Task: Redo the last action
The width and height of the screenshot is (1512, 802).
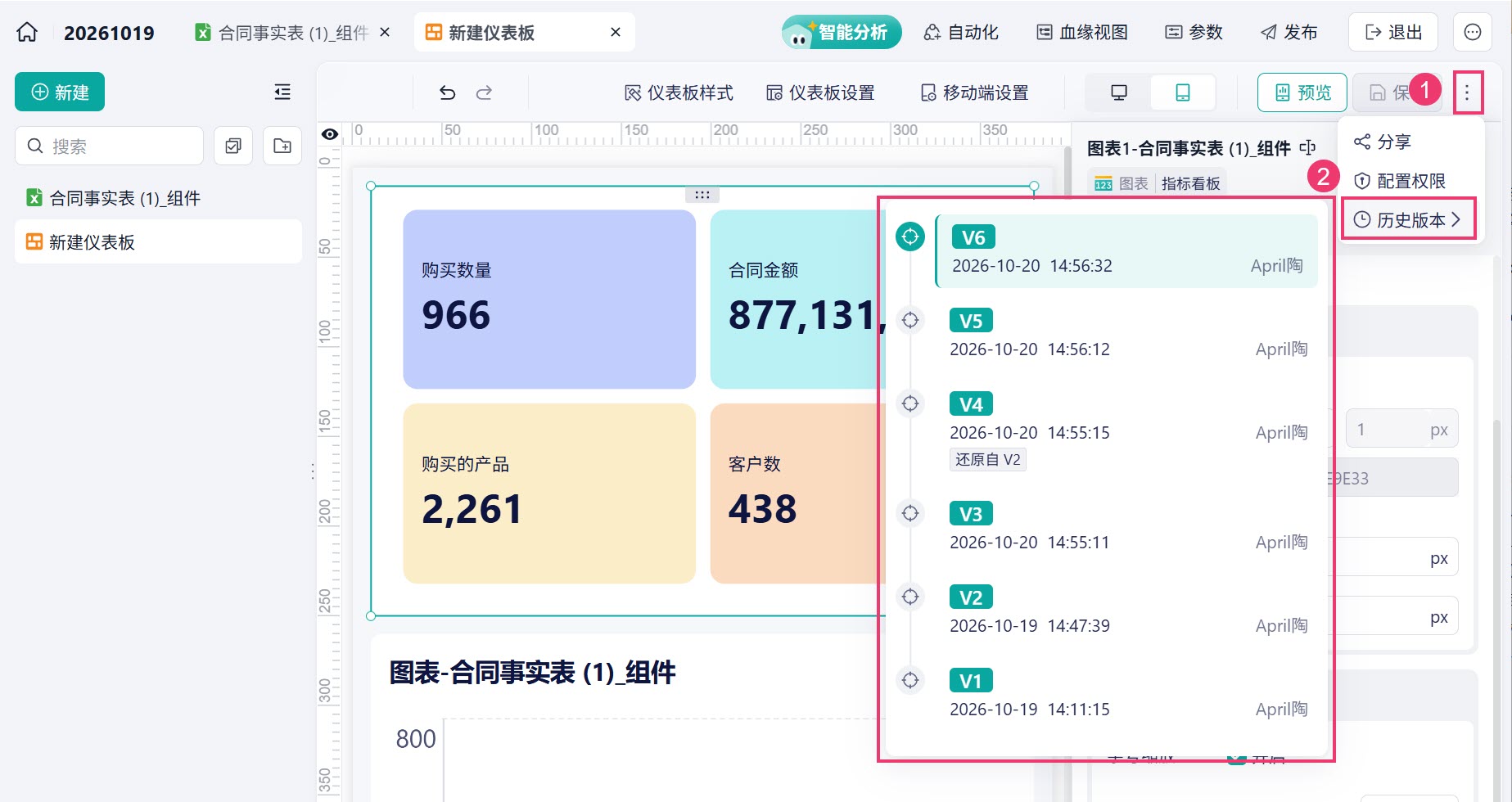Action: point(484,92)
